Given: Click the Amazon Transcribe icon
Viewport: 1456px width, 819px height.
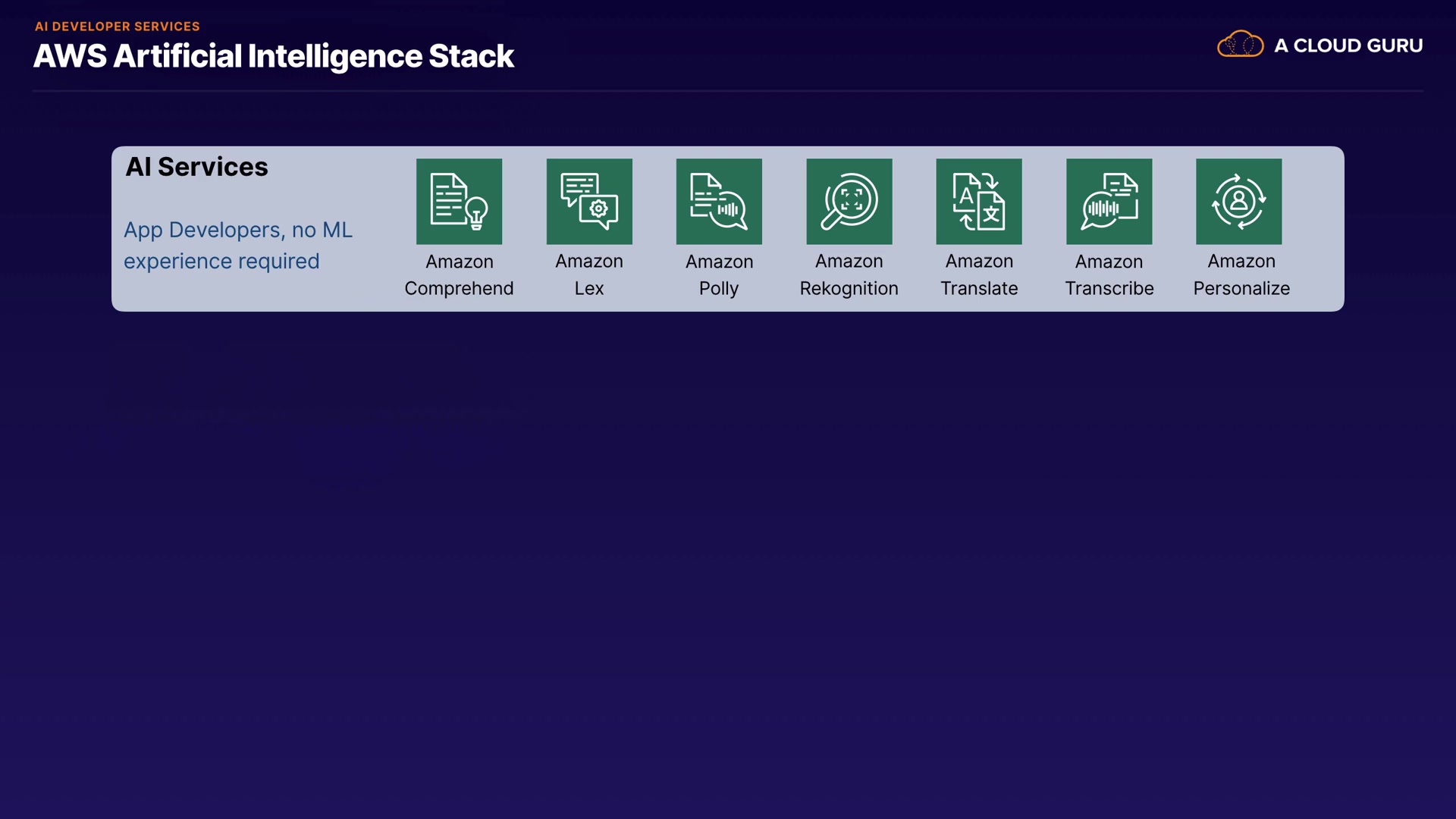Looking at the screenshot, I should [x=1109, y=201].
